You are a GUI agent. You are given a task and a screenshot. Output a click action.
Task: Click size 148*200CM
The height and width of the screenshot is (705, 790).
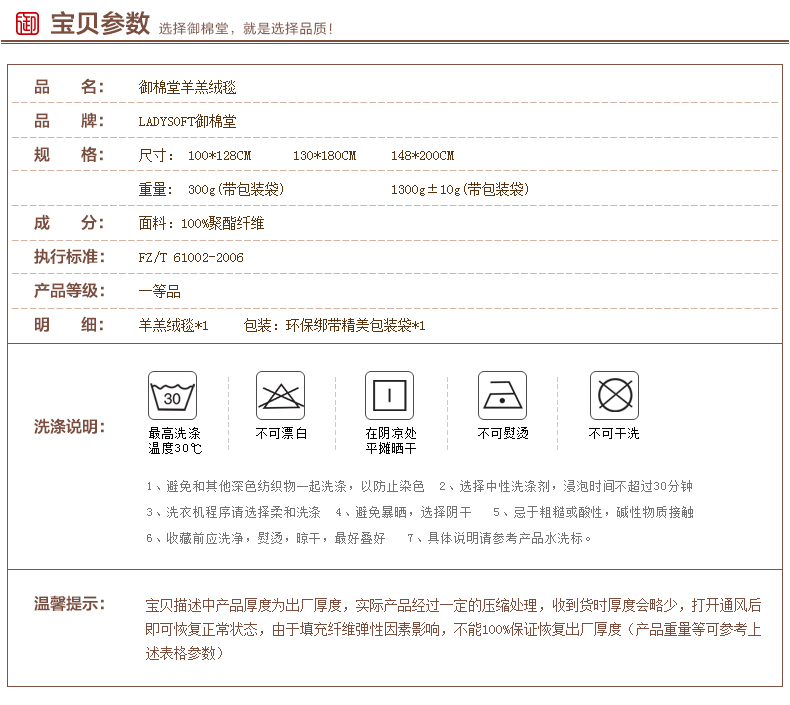tap(423, 156)
